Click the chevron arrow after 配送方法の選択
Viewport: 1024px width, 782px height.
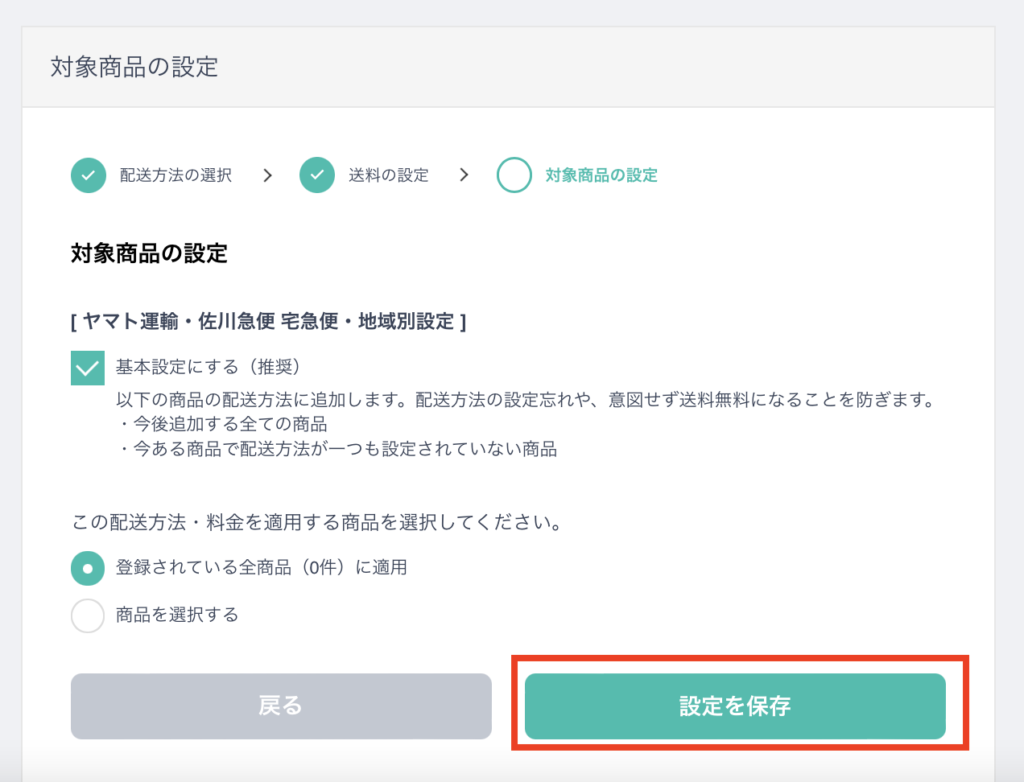(x=267, y=175)
